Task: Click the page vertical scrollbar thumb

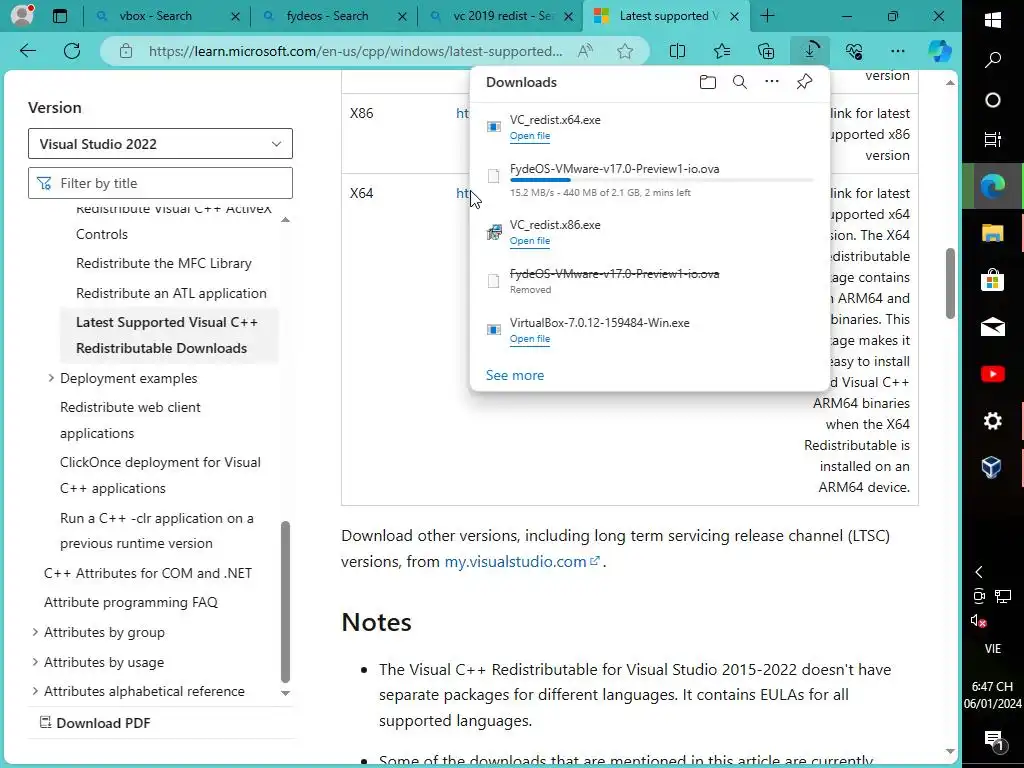Action: click(x=950, y=283)
